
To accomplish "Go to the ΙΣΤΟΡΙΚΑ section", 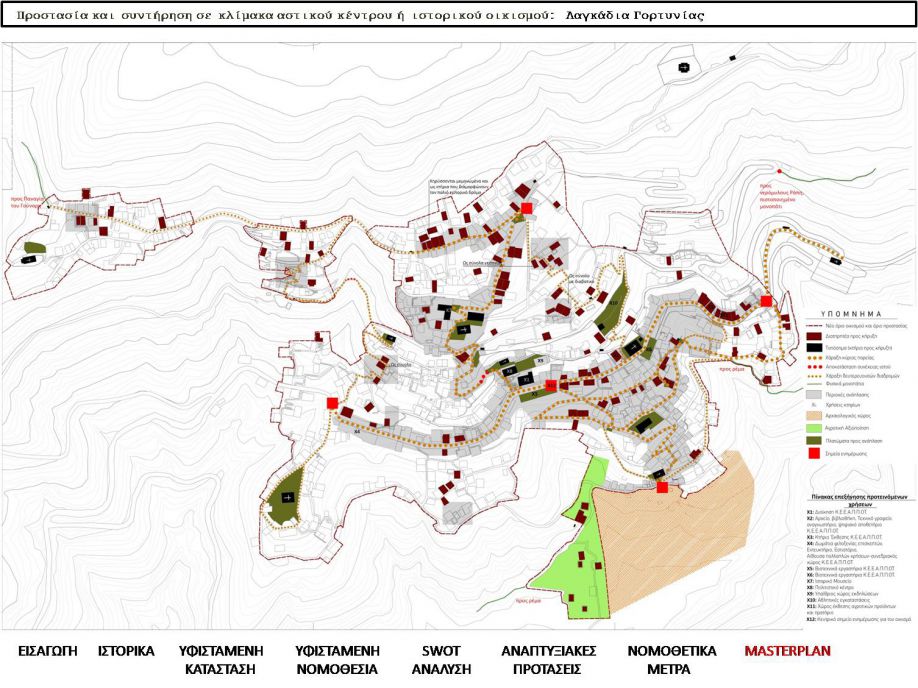I will click(x=126, y=651).
